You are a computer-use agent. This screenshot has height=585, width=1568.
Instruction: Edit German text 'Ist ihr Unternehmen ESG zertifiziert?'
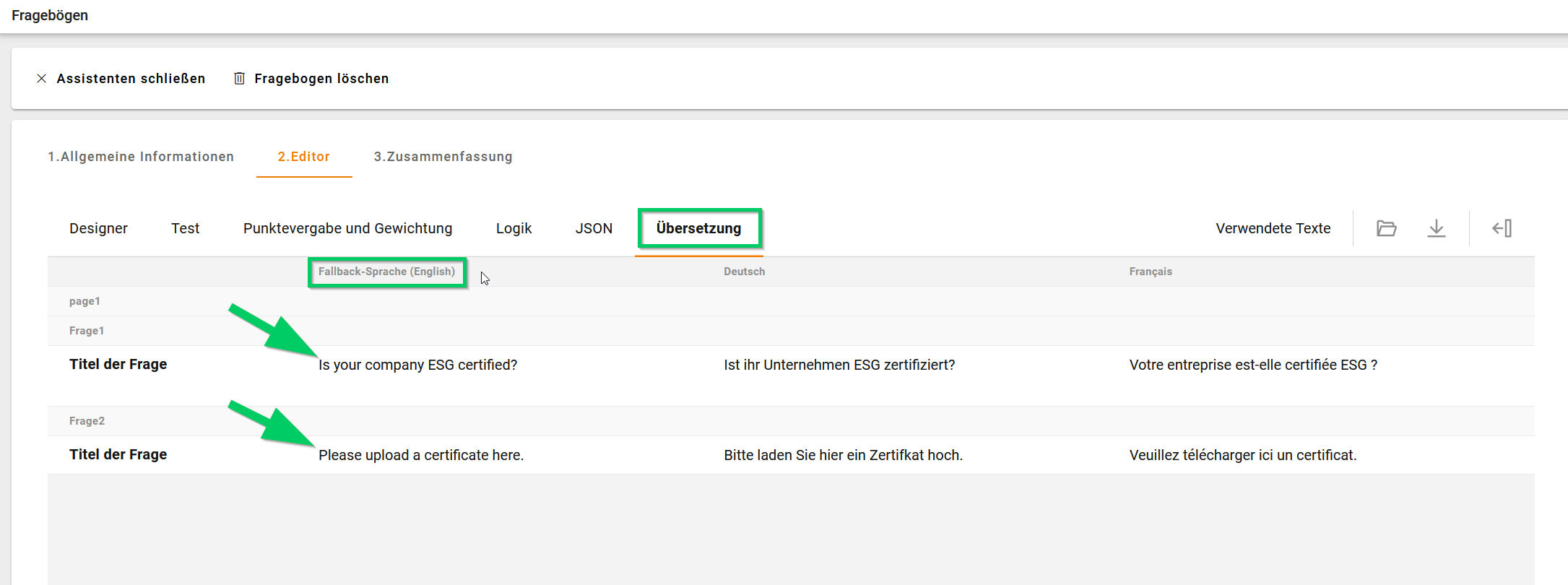point(839,365)
